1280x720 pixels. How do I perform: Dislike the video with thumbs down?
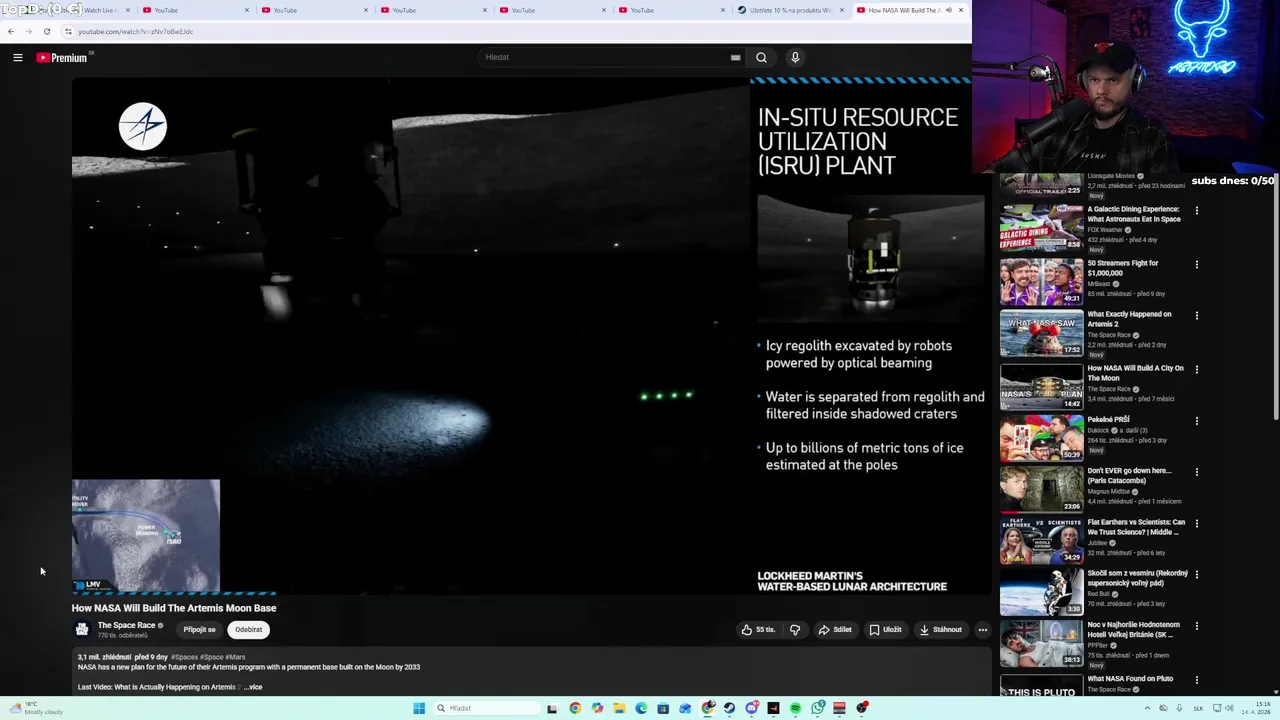click(795, 630)
